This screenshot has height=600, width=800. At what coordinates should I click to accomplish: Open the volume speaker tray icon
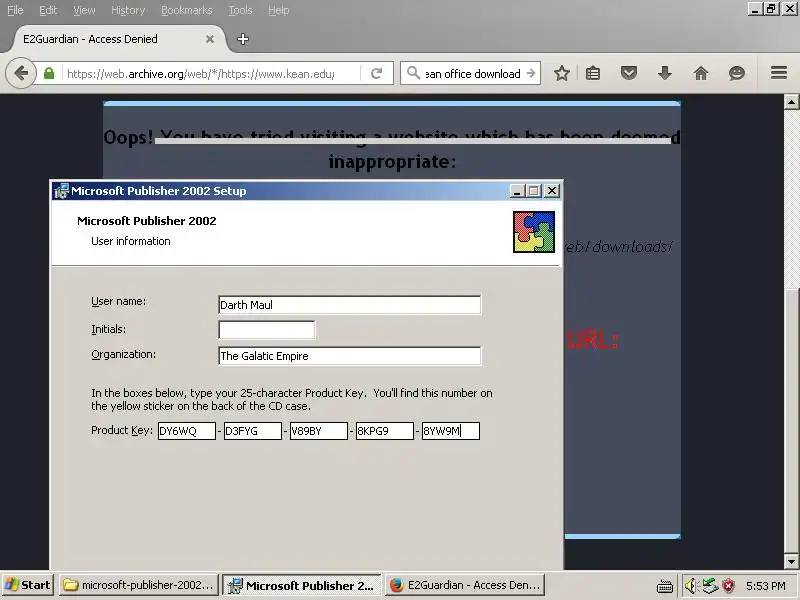[x=691, y=585]
